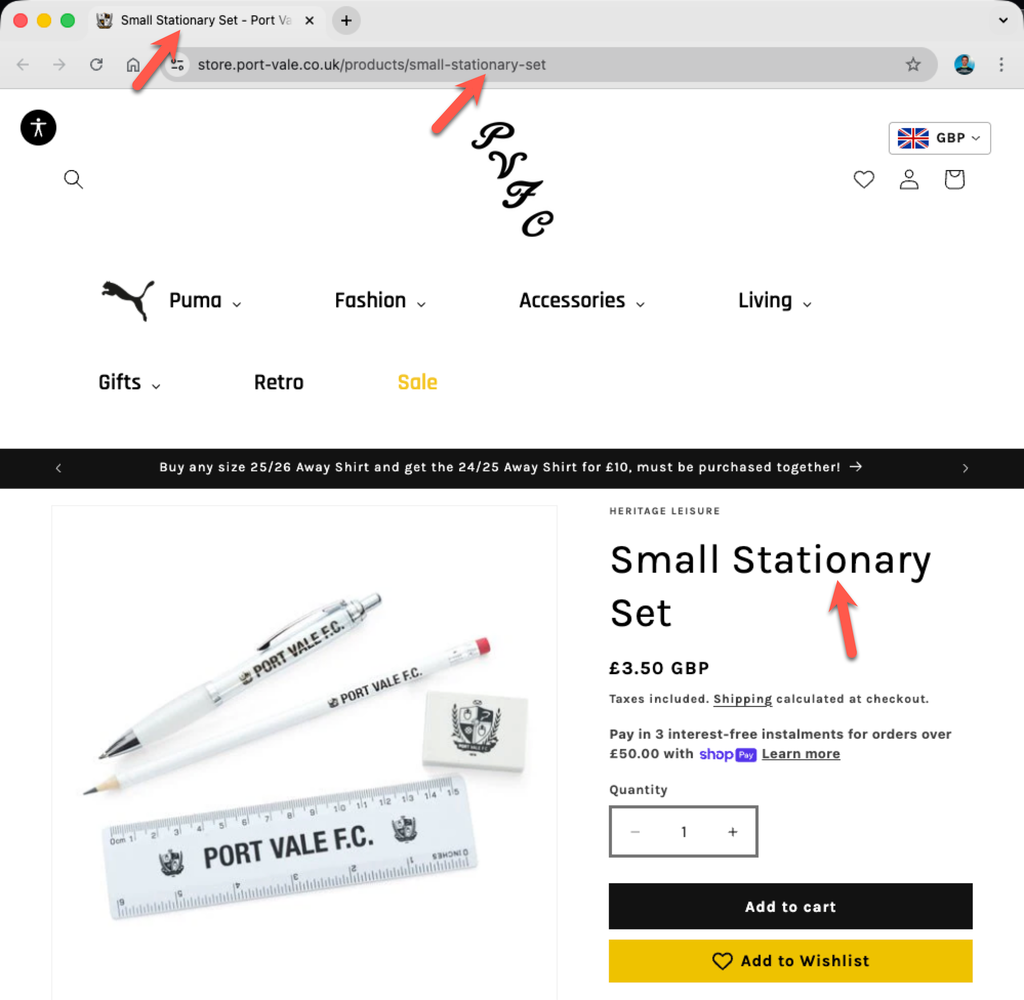Click the PVFC logo
The height and width of the screenshot is (1000, 1024).
tap(513, 179)
